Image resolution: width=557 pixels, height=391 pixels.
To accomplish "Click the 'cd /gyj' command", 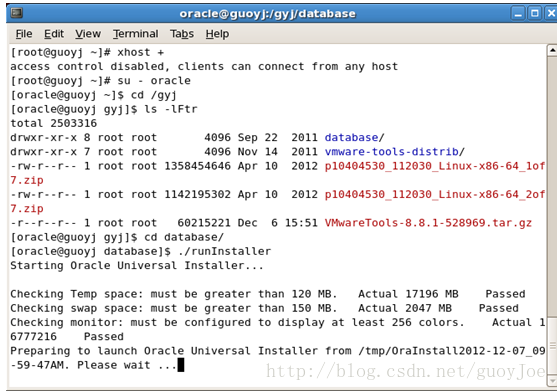I will click(x=153, y=95).
